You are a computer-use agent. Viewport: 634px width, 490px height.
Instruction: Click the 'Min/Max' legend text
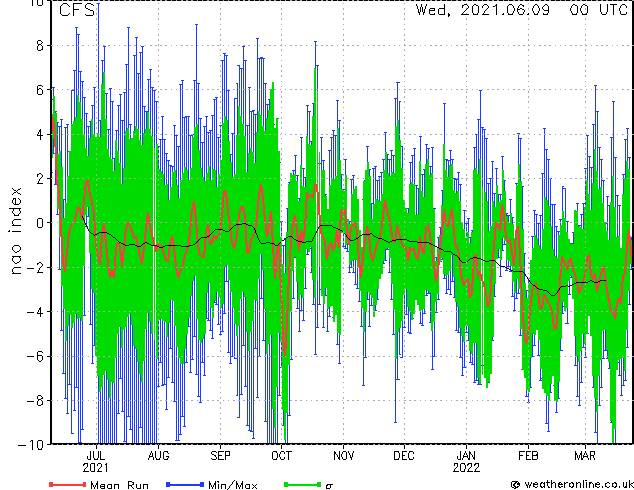[x=232, y=485]
